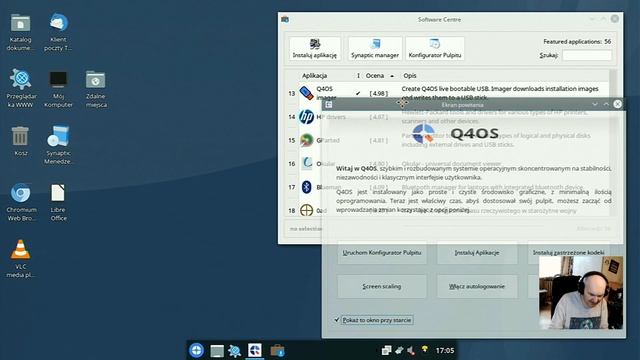The width and height of the screenshot is (640, 360).
Task: Open the yellow notification tray icon
Action: coord(425,349)
